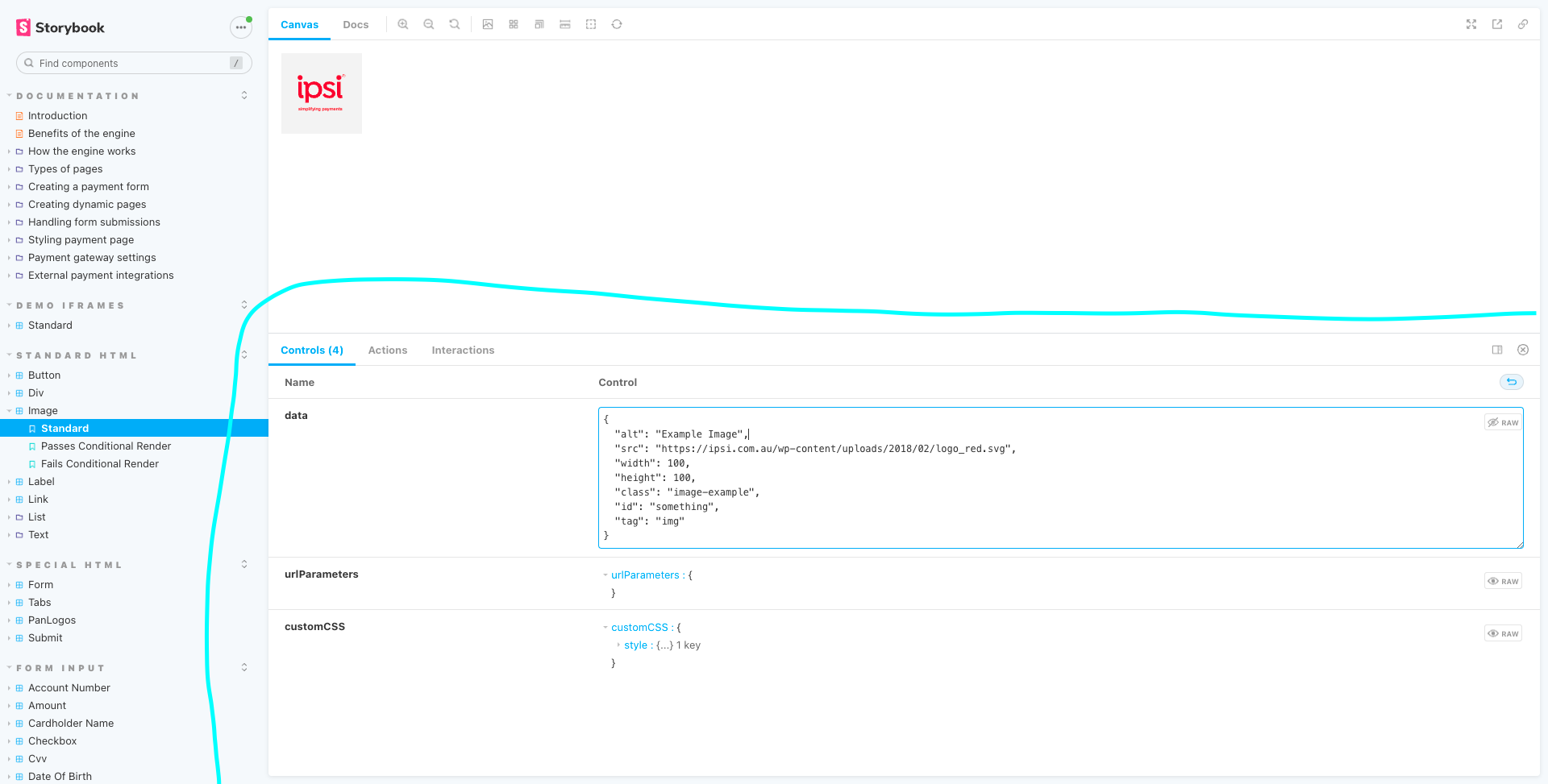Click into the data JSON editor
1548x784 pixels.
point(1060,478)
